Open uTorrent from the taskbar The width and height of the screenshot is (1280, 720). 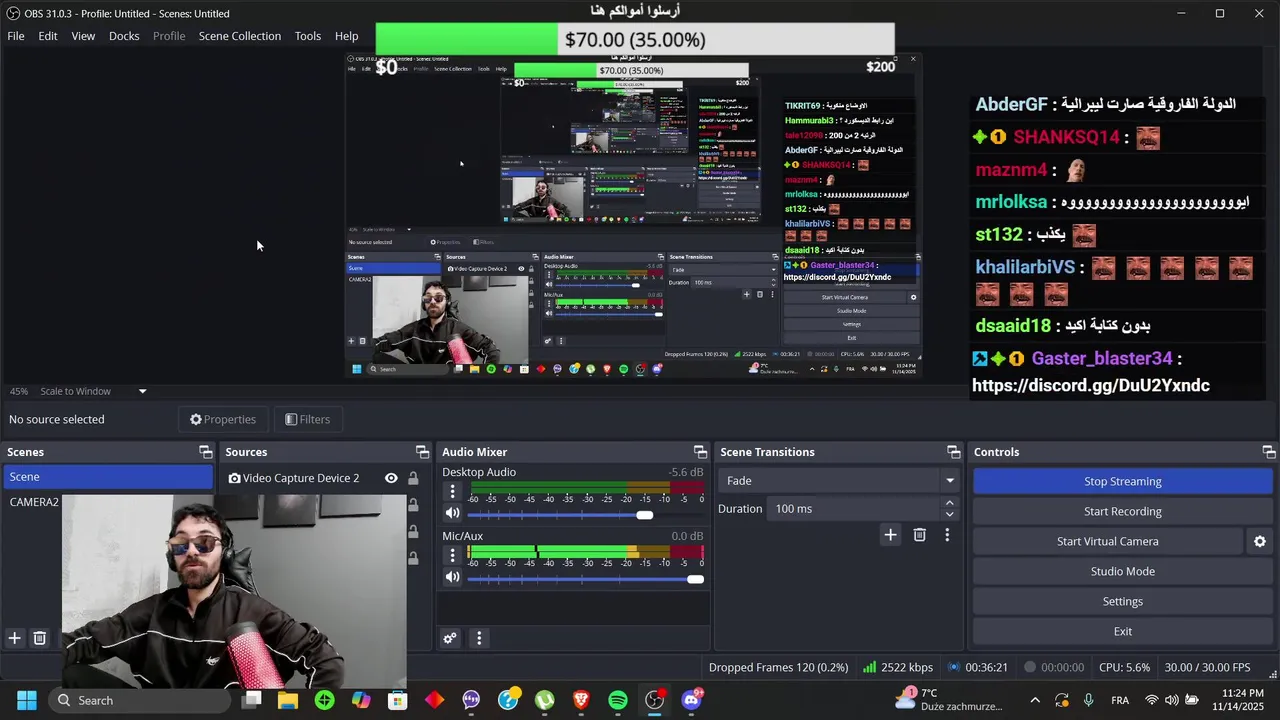[x=544, y=700]
